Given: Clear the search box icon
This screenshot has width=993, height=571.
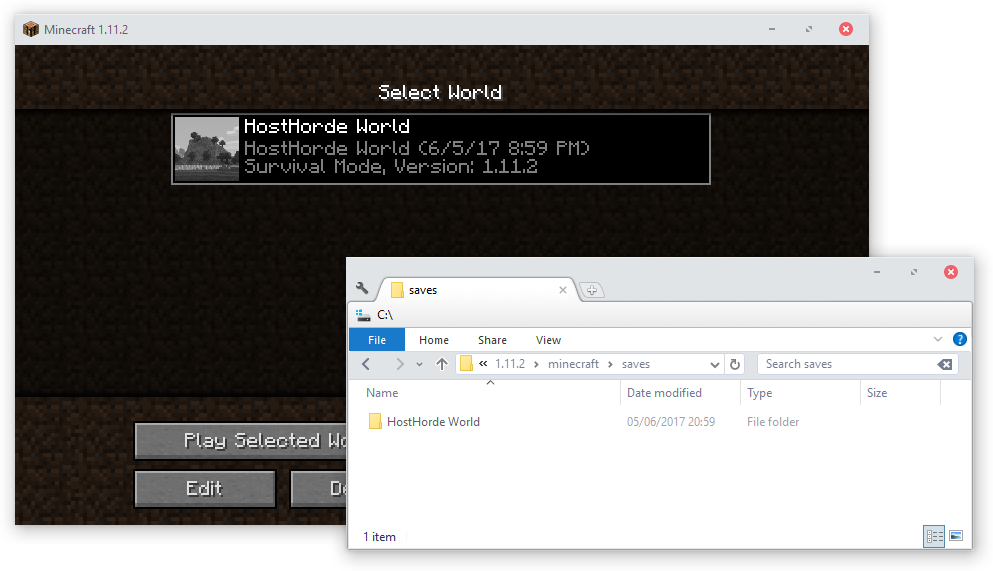Looking at the screenshot, I should [x=945, y=364].
